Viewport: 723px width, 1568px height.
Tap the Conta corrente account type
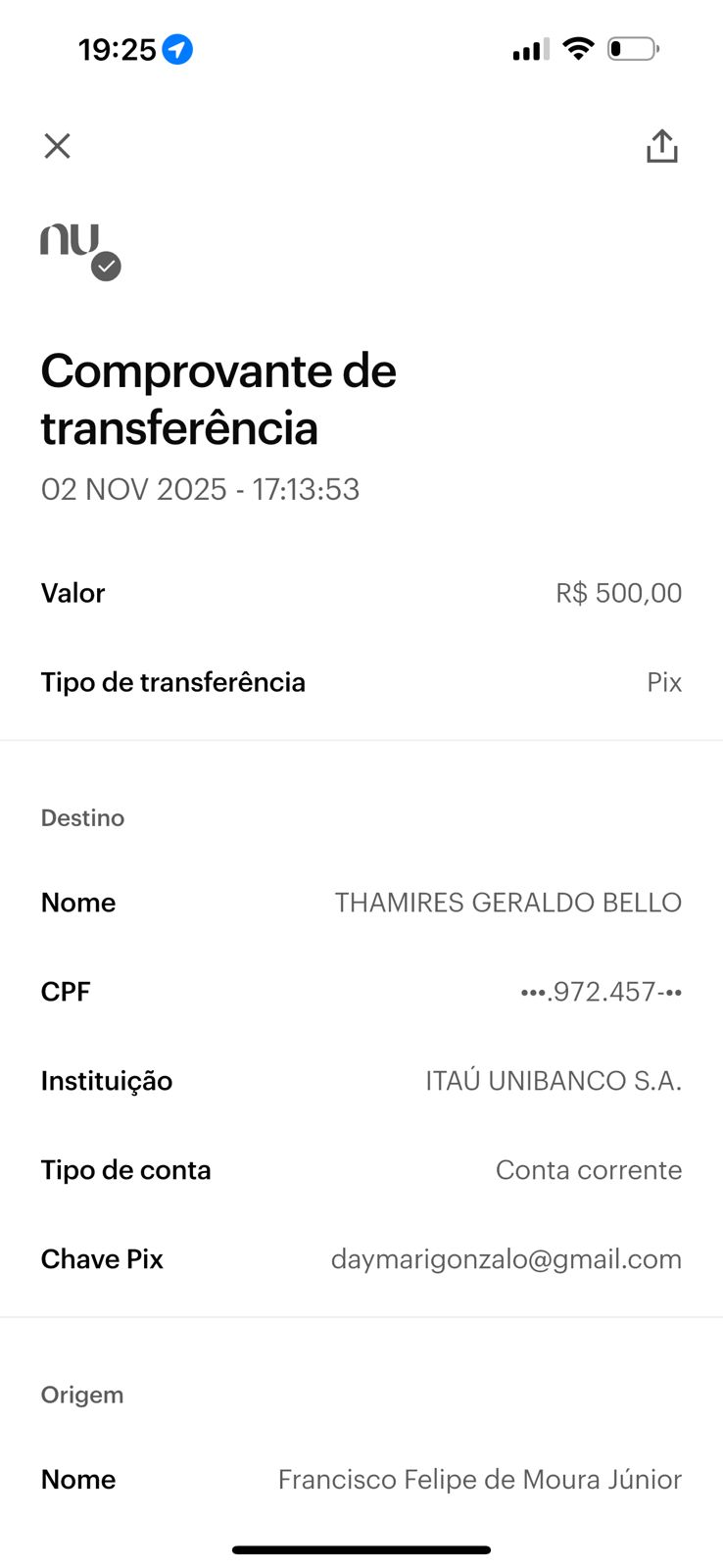click(x=588, y=1170)
